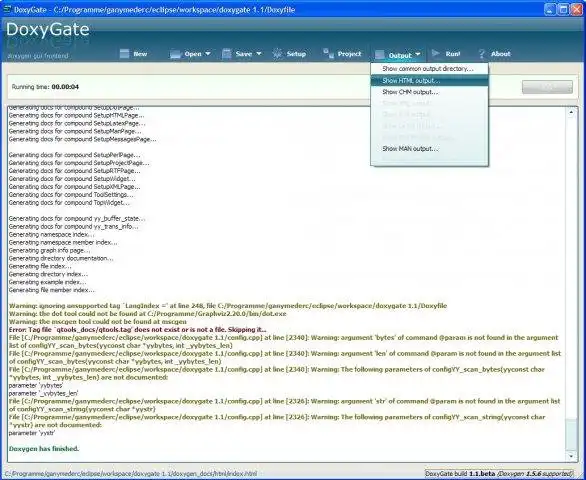Click the Save disk icon

click(226, 54)
